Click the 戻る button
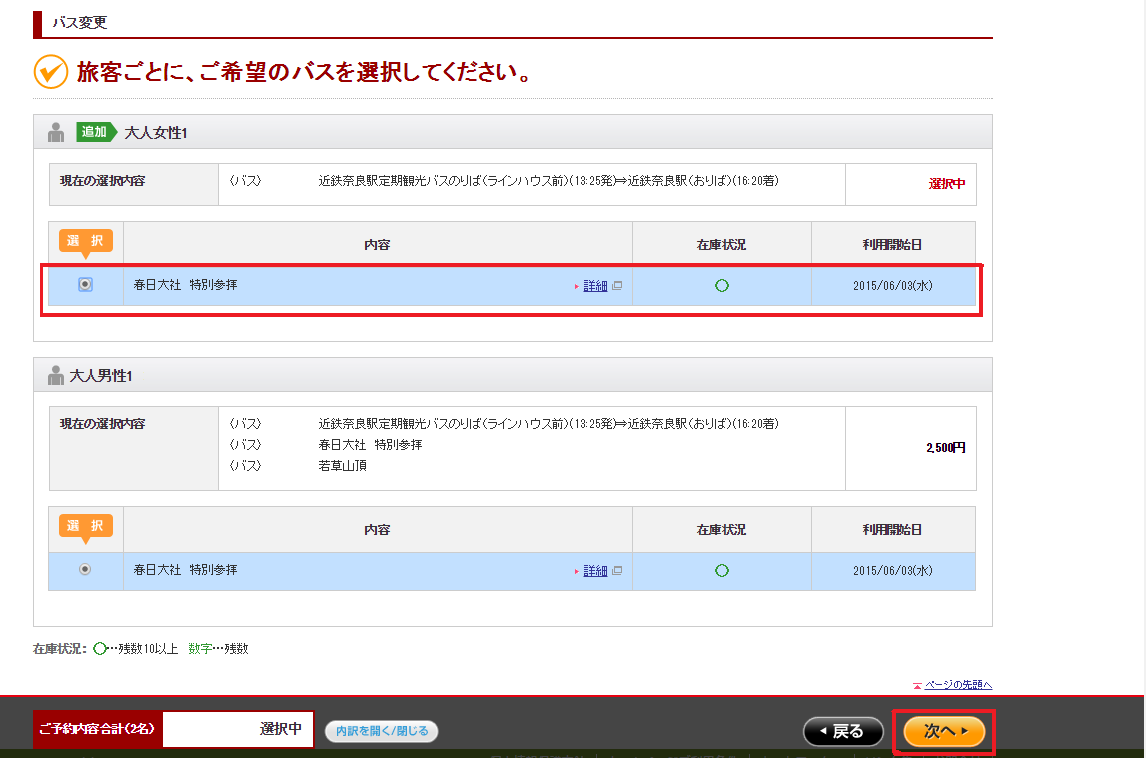 (843, 731)
